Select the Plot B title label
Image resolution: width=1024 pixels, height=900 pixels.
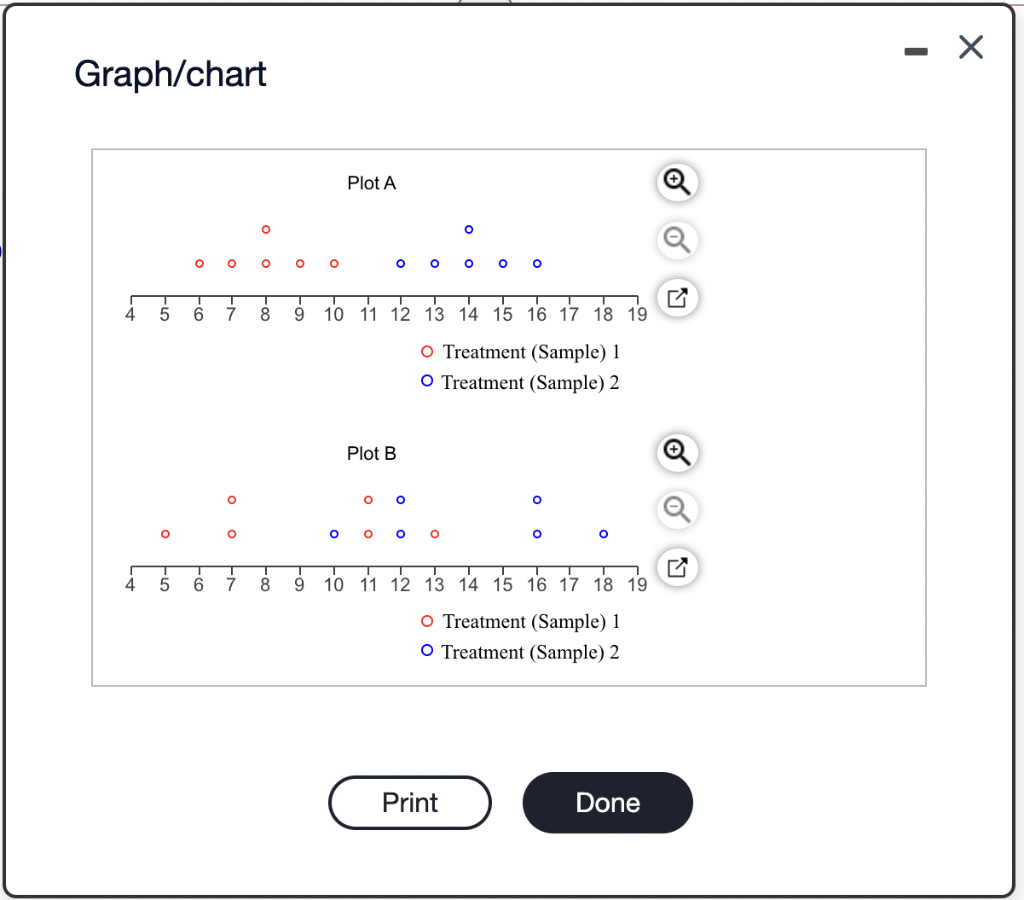(x=371, y=453)
